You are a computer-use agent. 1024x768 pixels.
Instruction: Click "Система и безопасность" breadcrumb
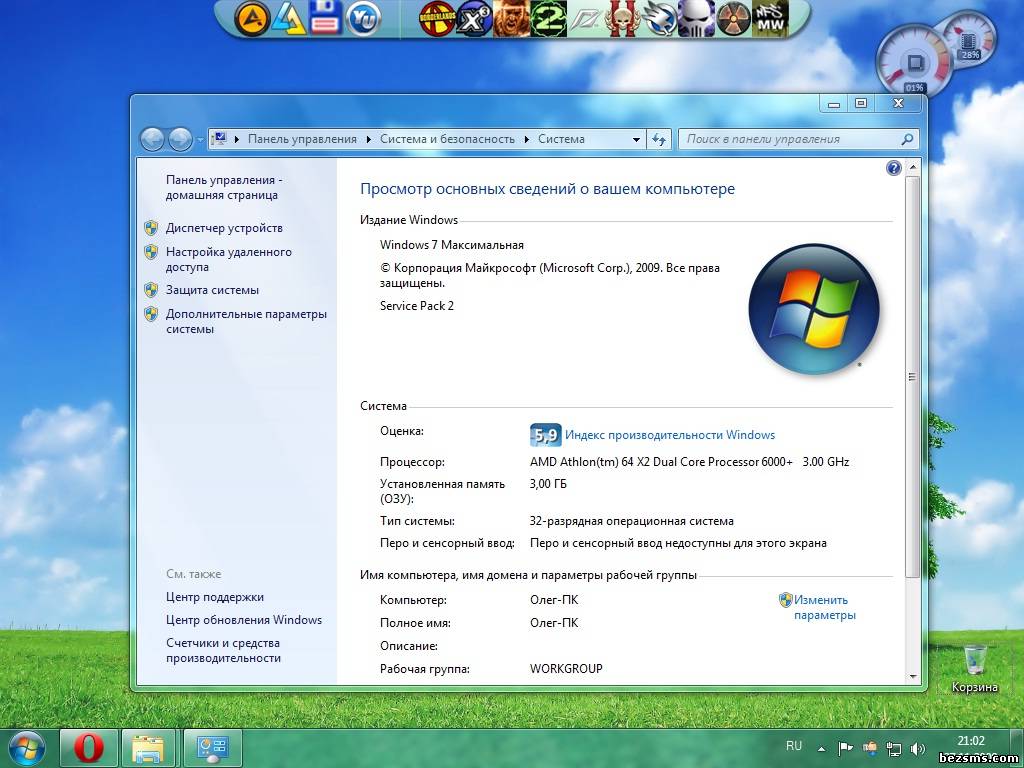pos(447,139)
